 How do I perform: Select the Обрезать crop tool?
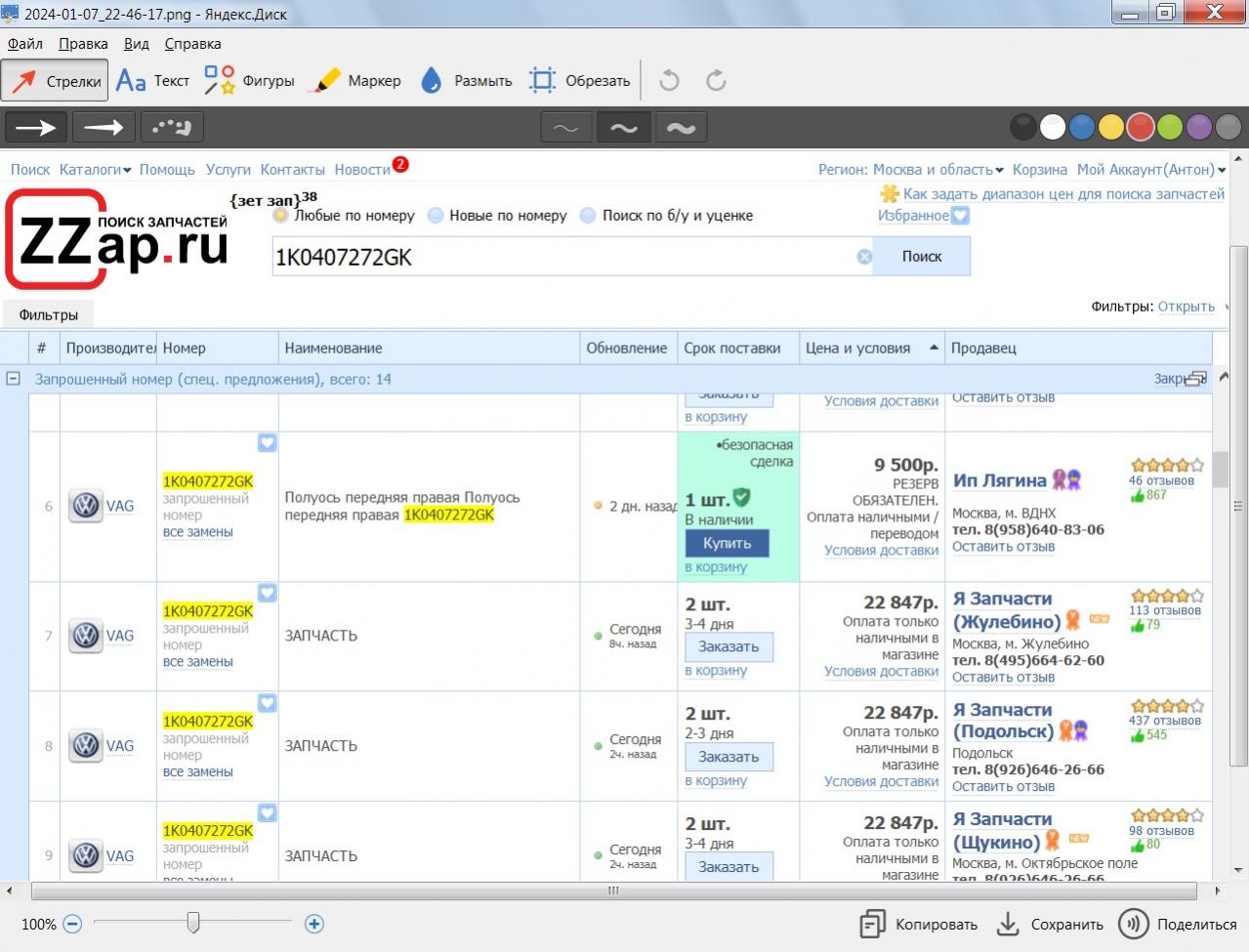pos(579,81)
